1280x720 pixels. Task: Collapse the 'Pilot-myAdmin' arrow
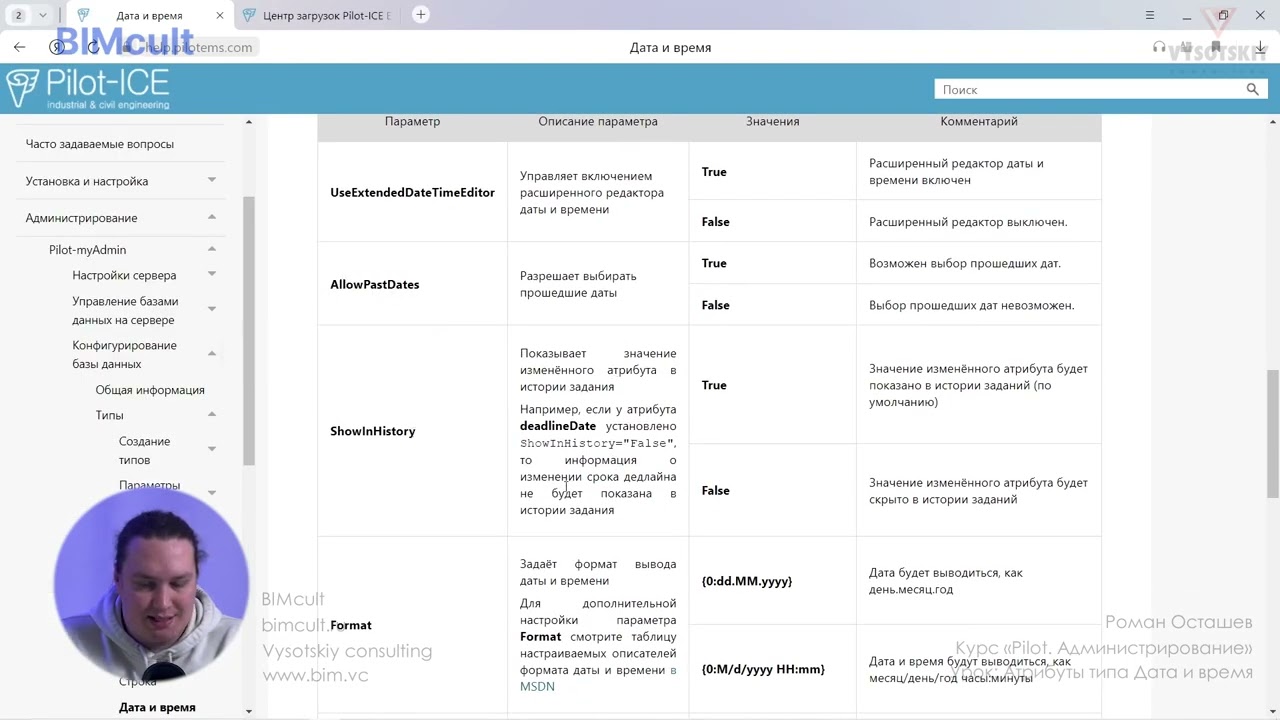pos(212,249)
